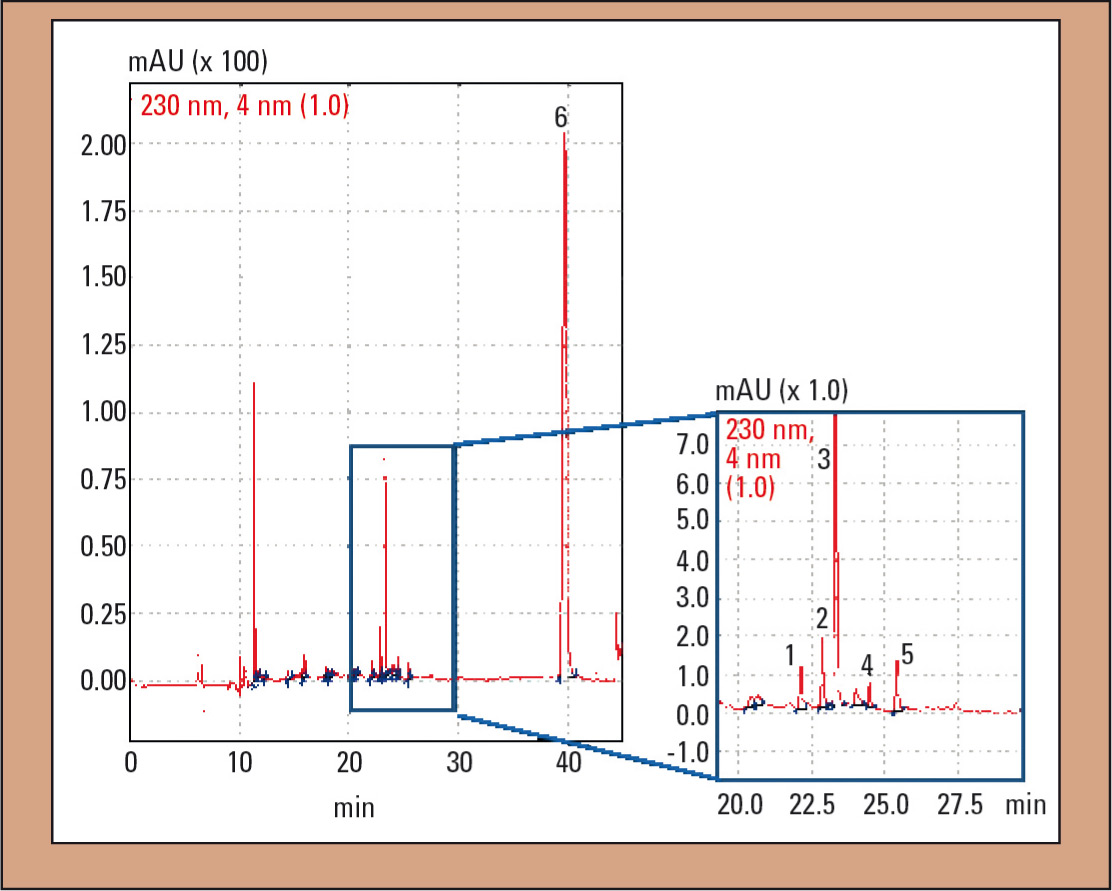This screenshot has height=891, width=1112.
Task: Click the 0 tick label on main time axis
Action: click(130, 763)
